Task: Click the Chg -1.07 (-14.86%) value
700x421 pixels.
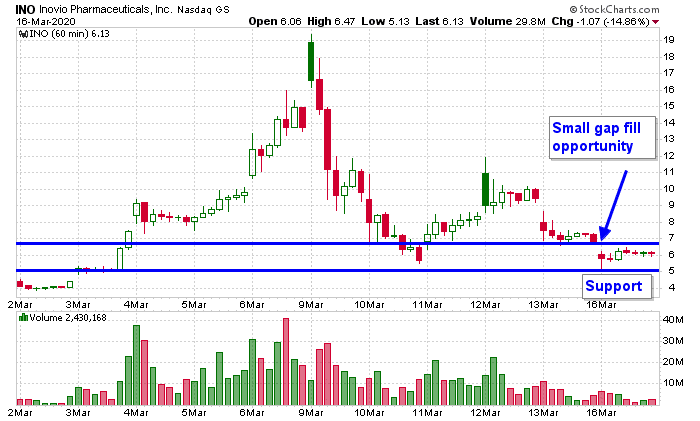Action: (600, 21)
